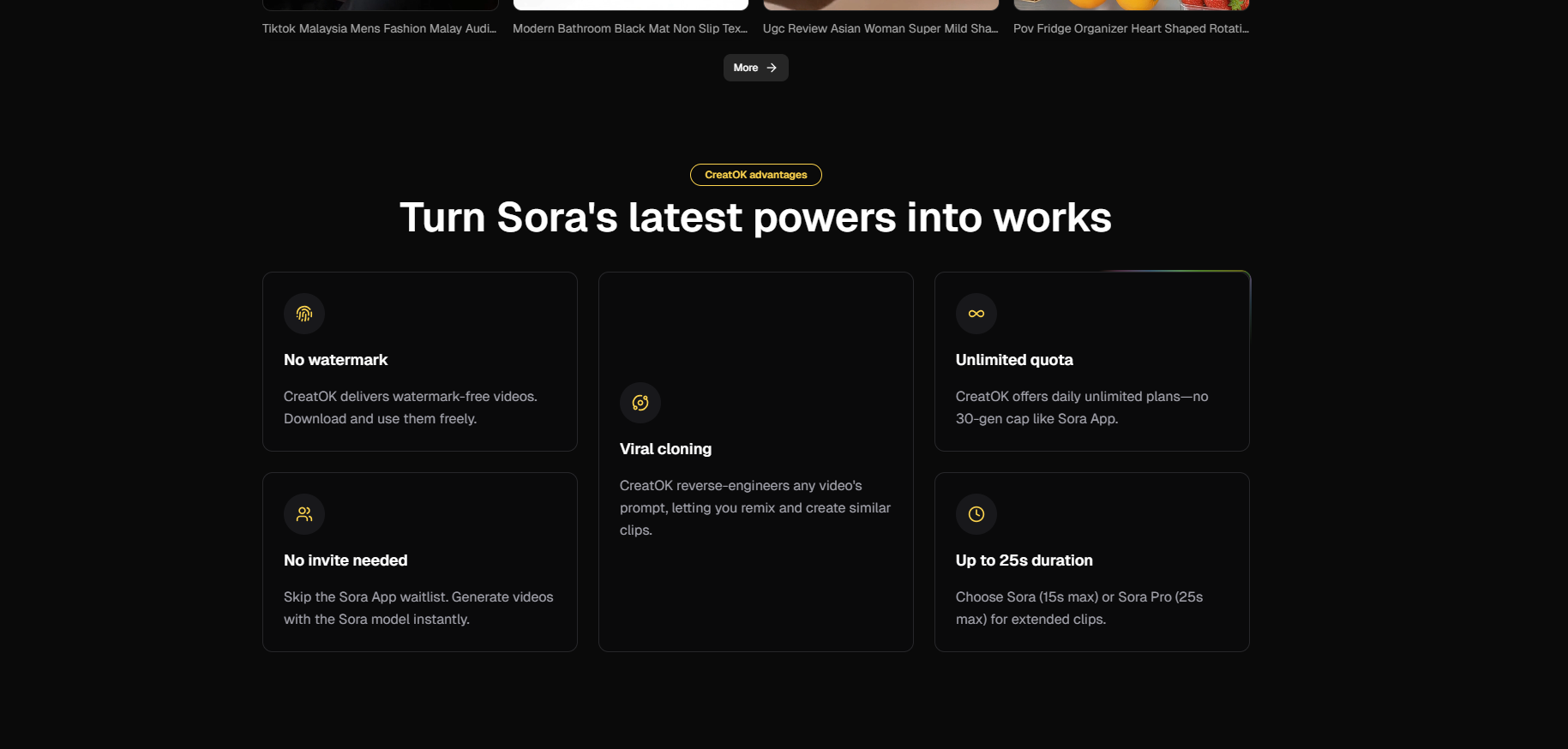Click the arrow inside the More button
The height and width of the screenshot is (749, 1568).
[772, 68]
